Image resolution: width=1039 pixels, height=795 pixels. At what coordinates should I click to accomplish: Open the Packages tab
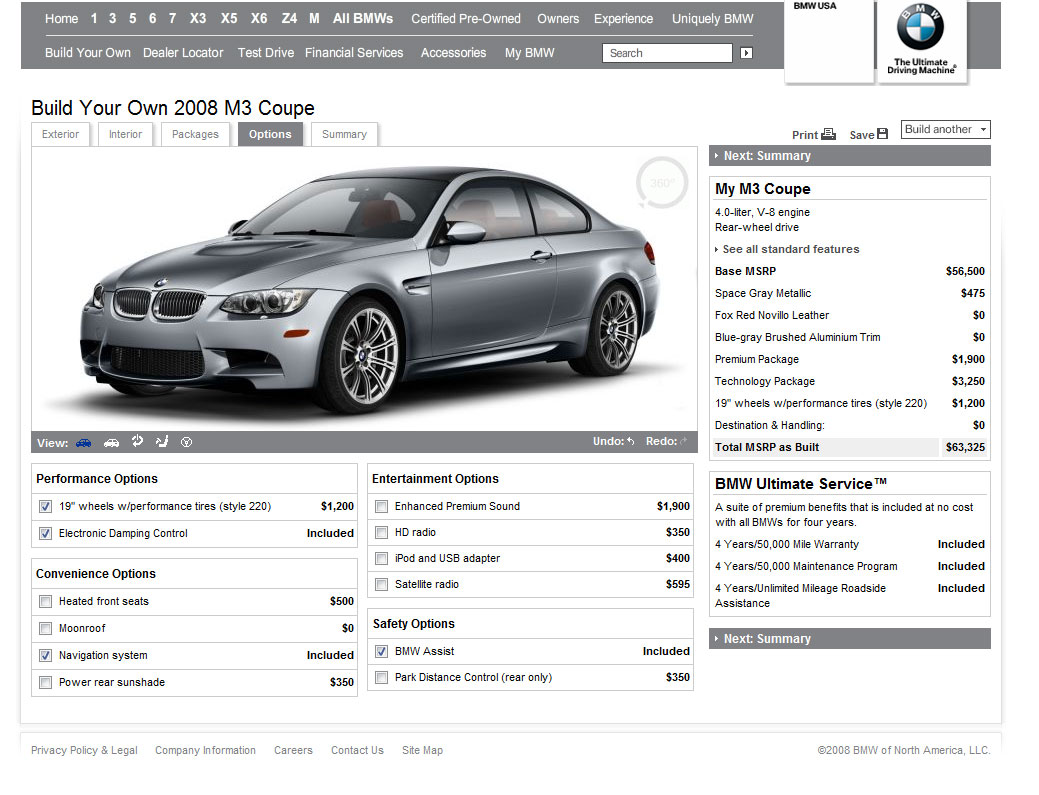(x=195, y=134)
